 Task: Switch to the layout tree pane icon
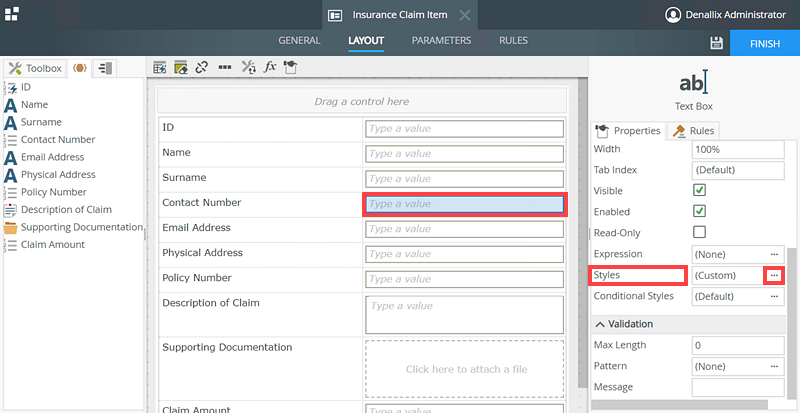point(105,68)
